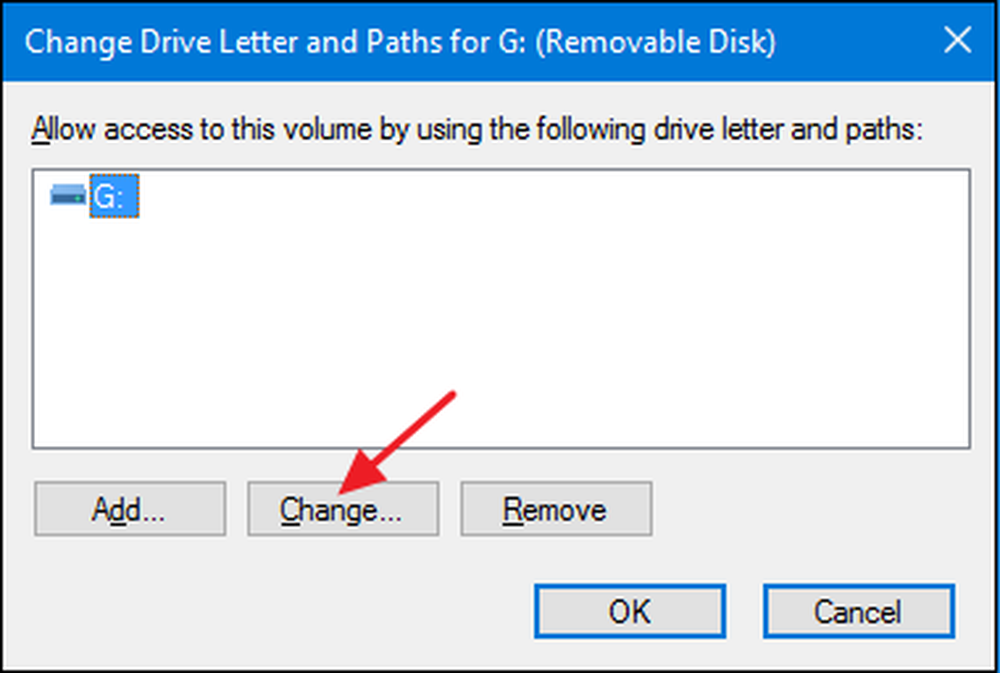1000x673 pixels.
Task: Accept settings using the OK button
Action: tap(630, 611)
